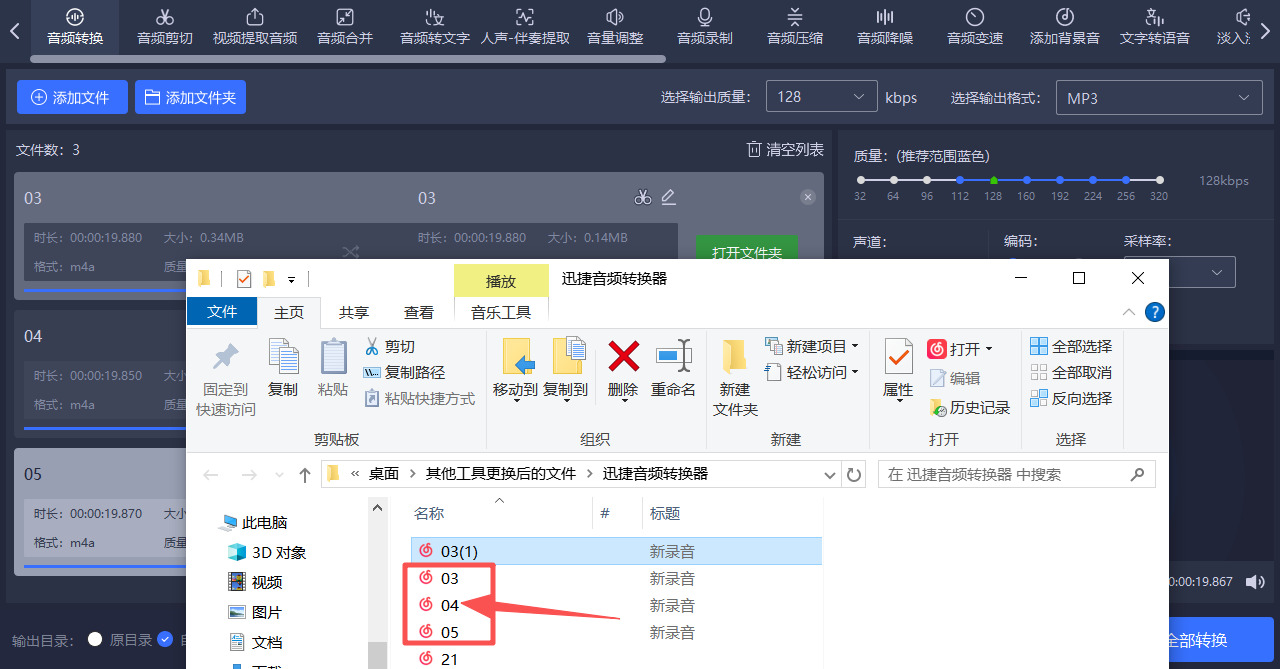
Task: Click 移动到 in Explorer ribbon
Action: (516, 368)
